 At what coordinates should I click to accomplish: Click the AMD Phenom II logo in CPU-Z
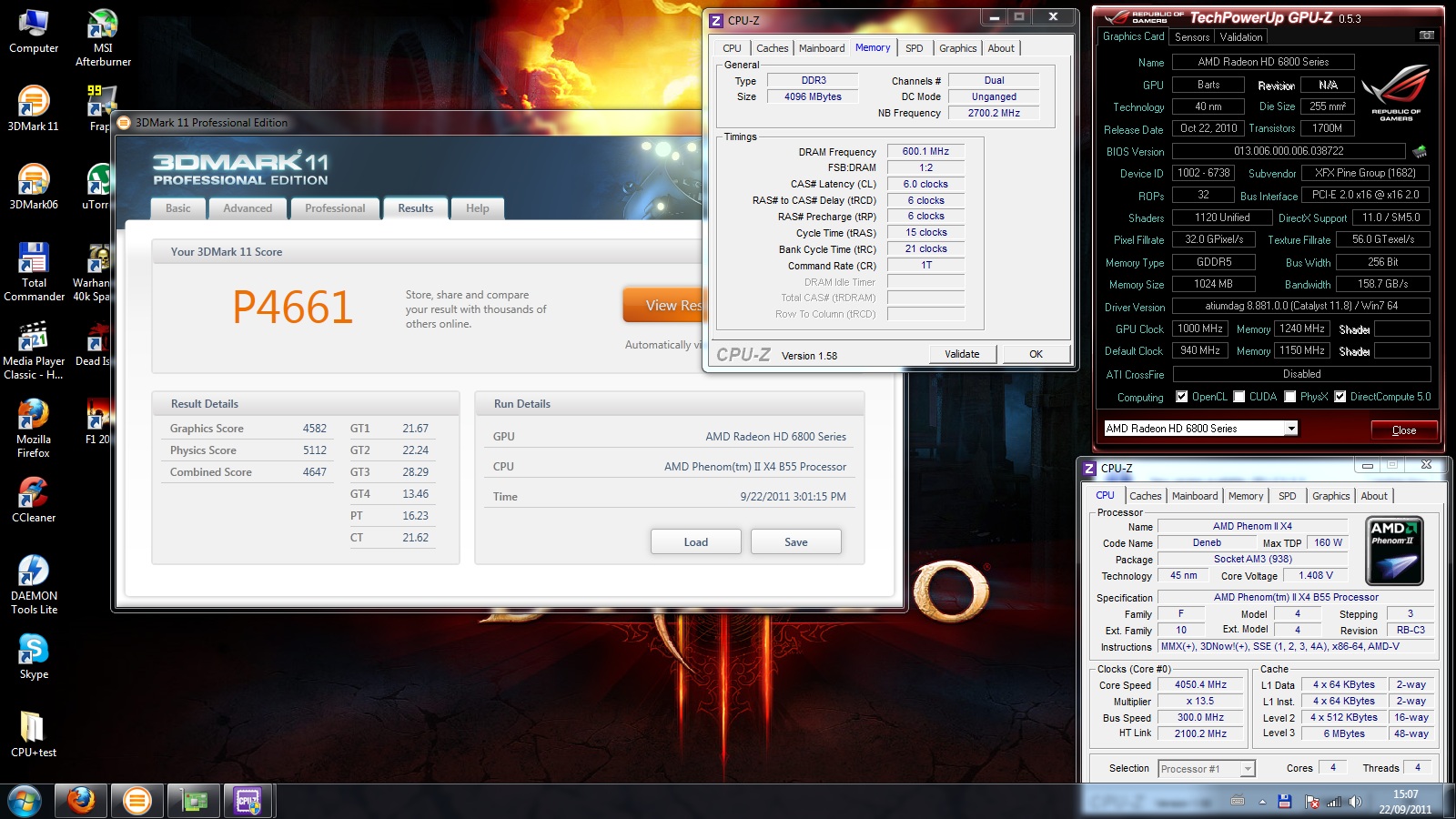point(1395,551)
